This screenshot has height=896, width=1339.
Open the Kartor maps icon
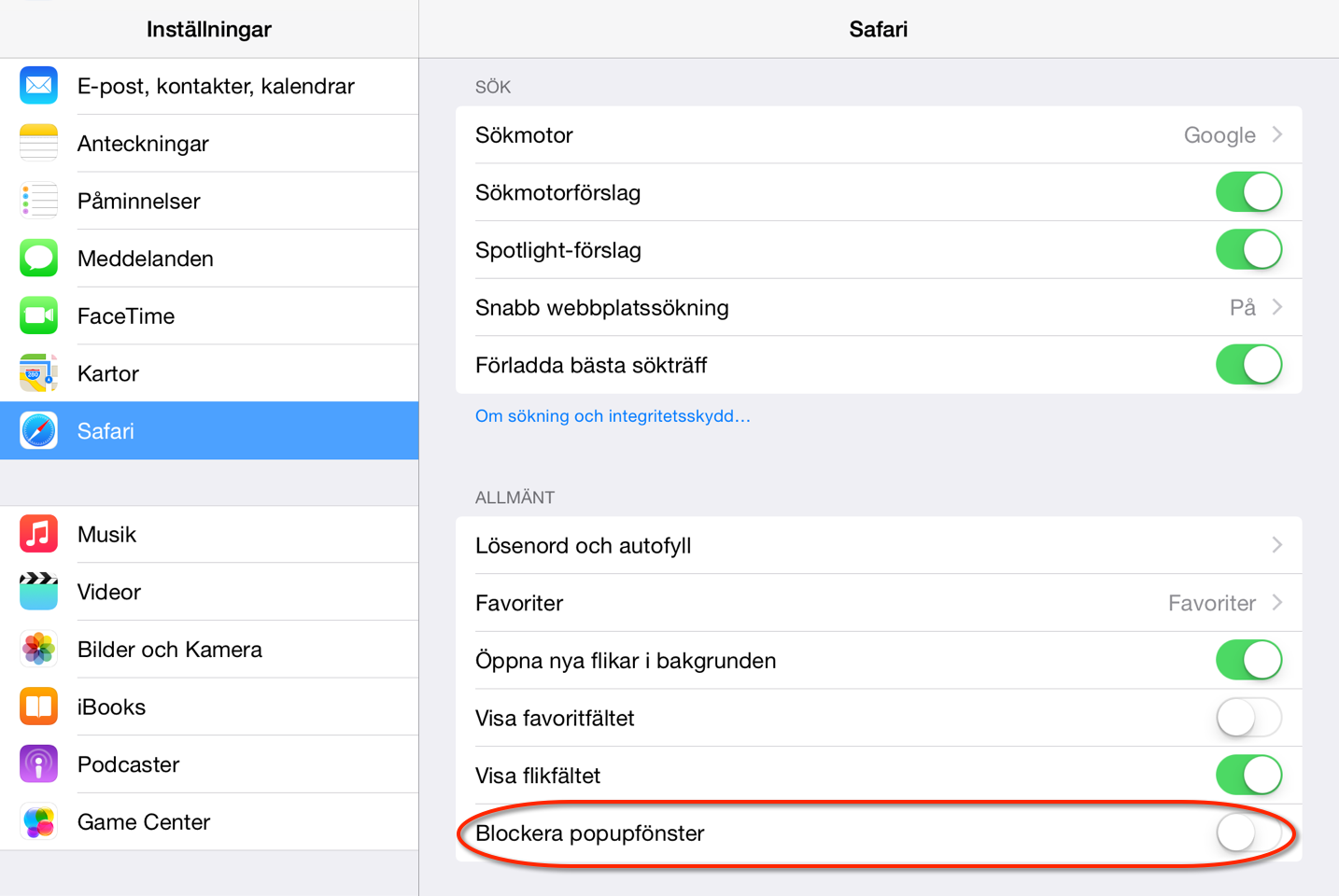pyautogui.click(x=38, y=373)
